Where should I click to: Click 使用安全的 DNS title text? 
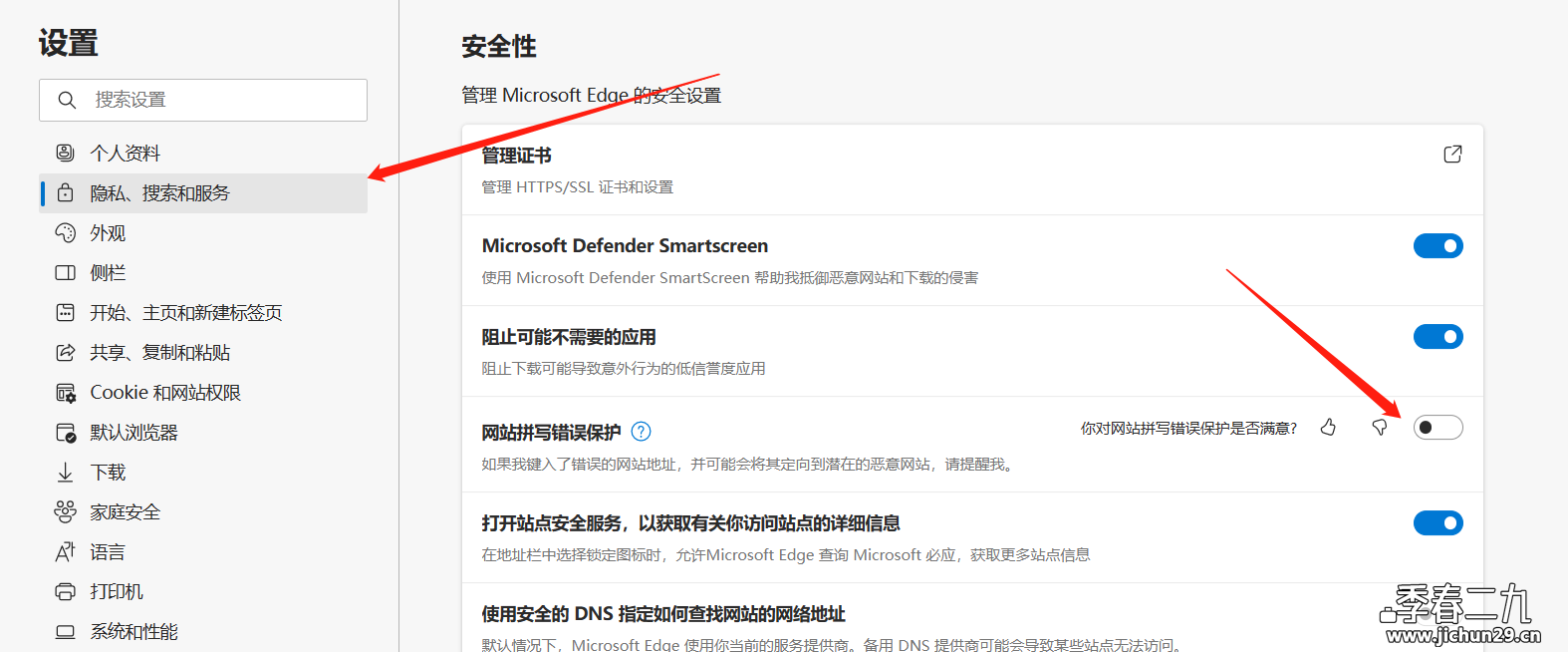click(663, 614)
